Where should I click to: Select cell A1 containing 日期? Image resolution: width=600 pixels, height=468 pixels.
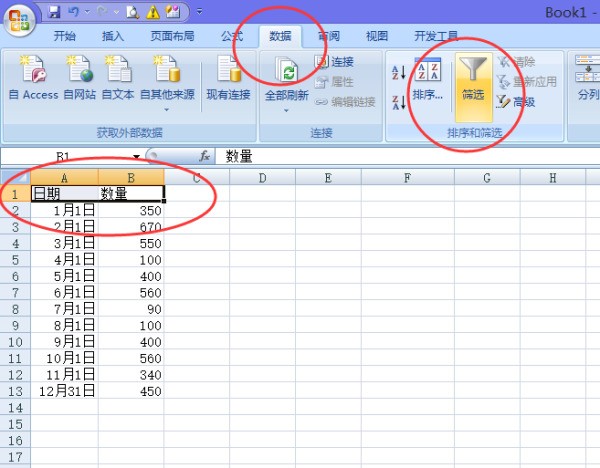click(x=64, y=194)
